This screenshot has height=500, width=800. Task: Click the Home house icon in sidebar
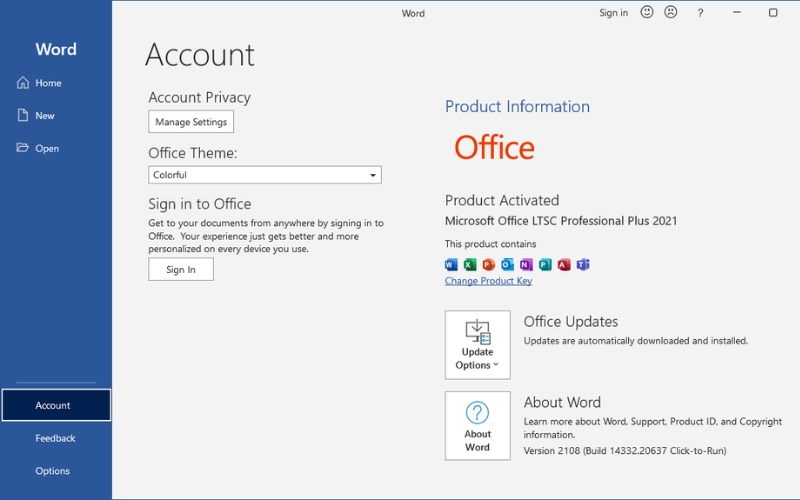(x=23, y=82)
